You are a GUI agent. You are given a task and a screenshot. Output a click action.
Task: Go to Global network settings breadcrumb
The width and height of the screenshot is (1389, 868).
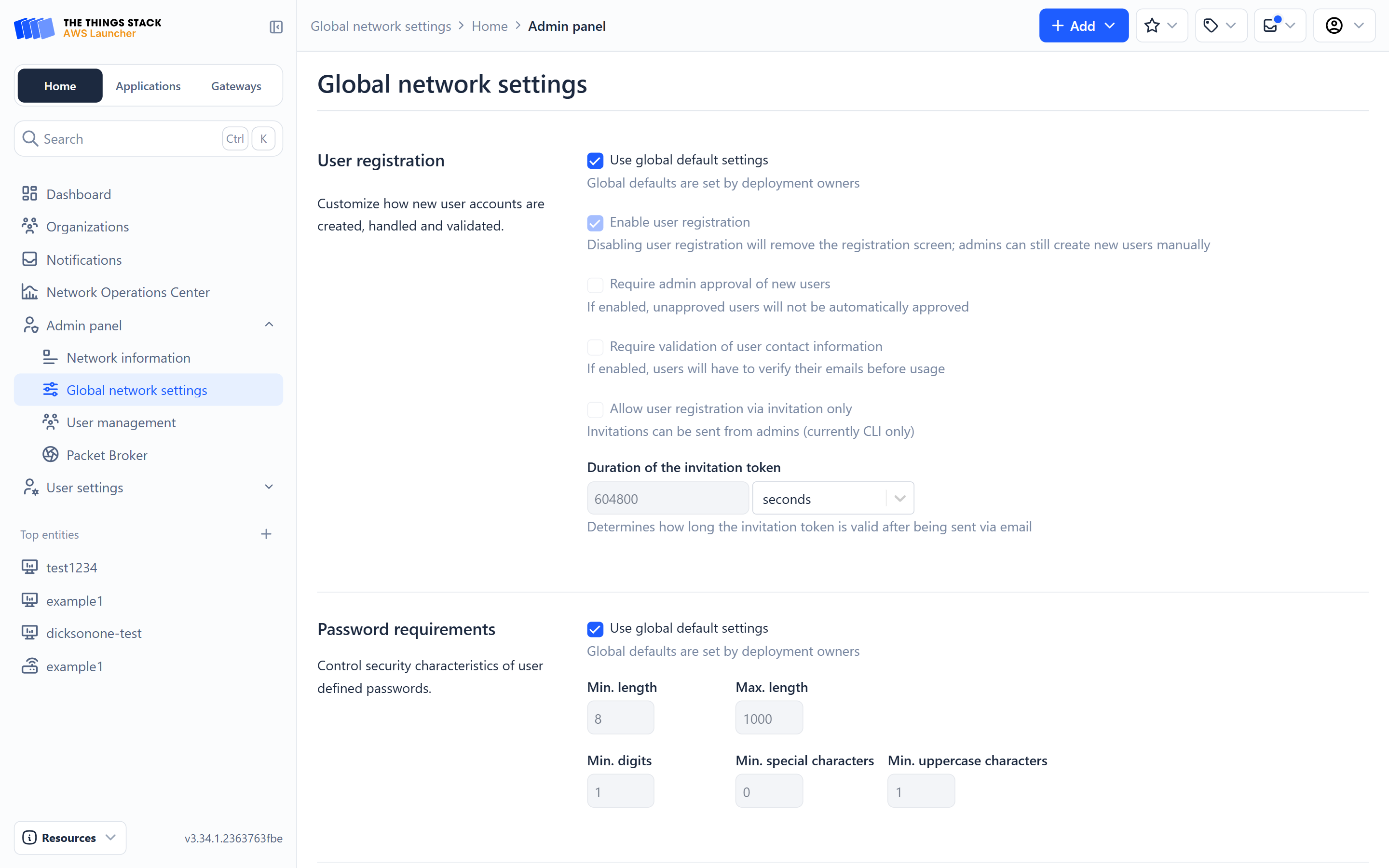381,26
